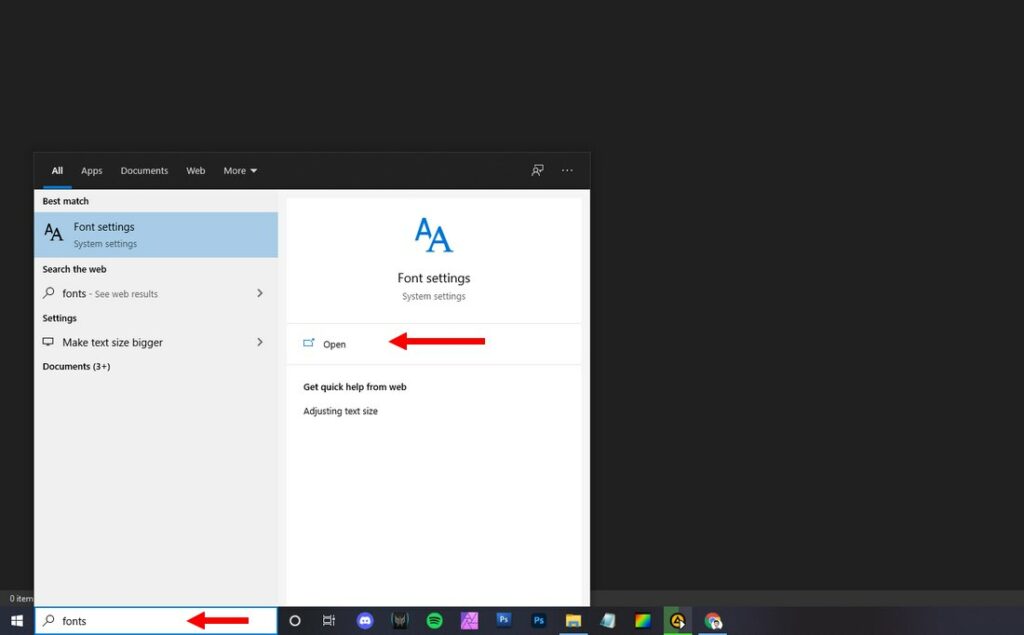
Task: Open the Start menu
Action: (17, 620)
